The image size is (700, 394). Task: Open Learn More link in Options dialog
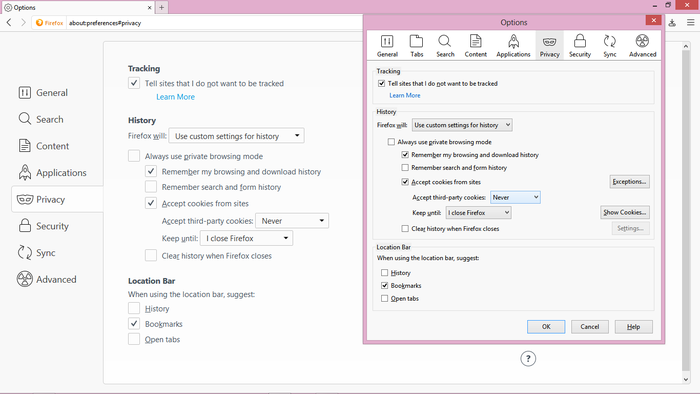(x=404, y=95)
